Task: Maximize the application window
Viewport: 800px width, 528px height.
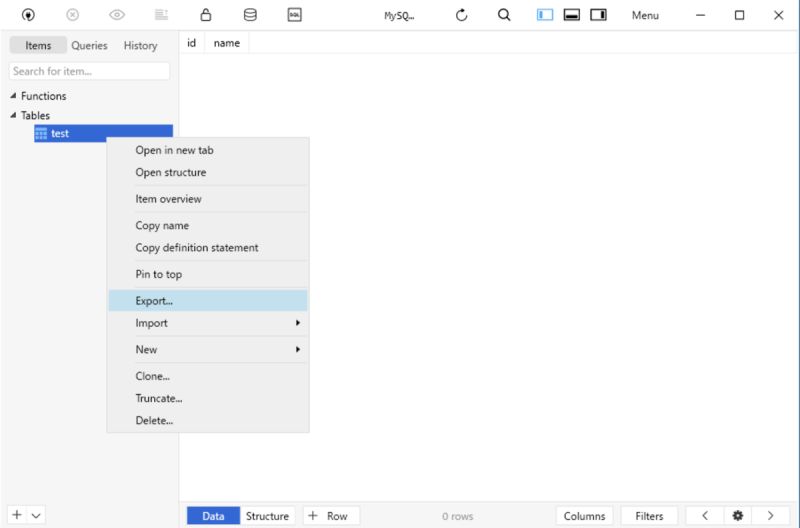Action: coord(739,15)
